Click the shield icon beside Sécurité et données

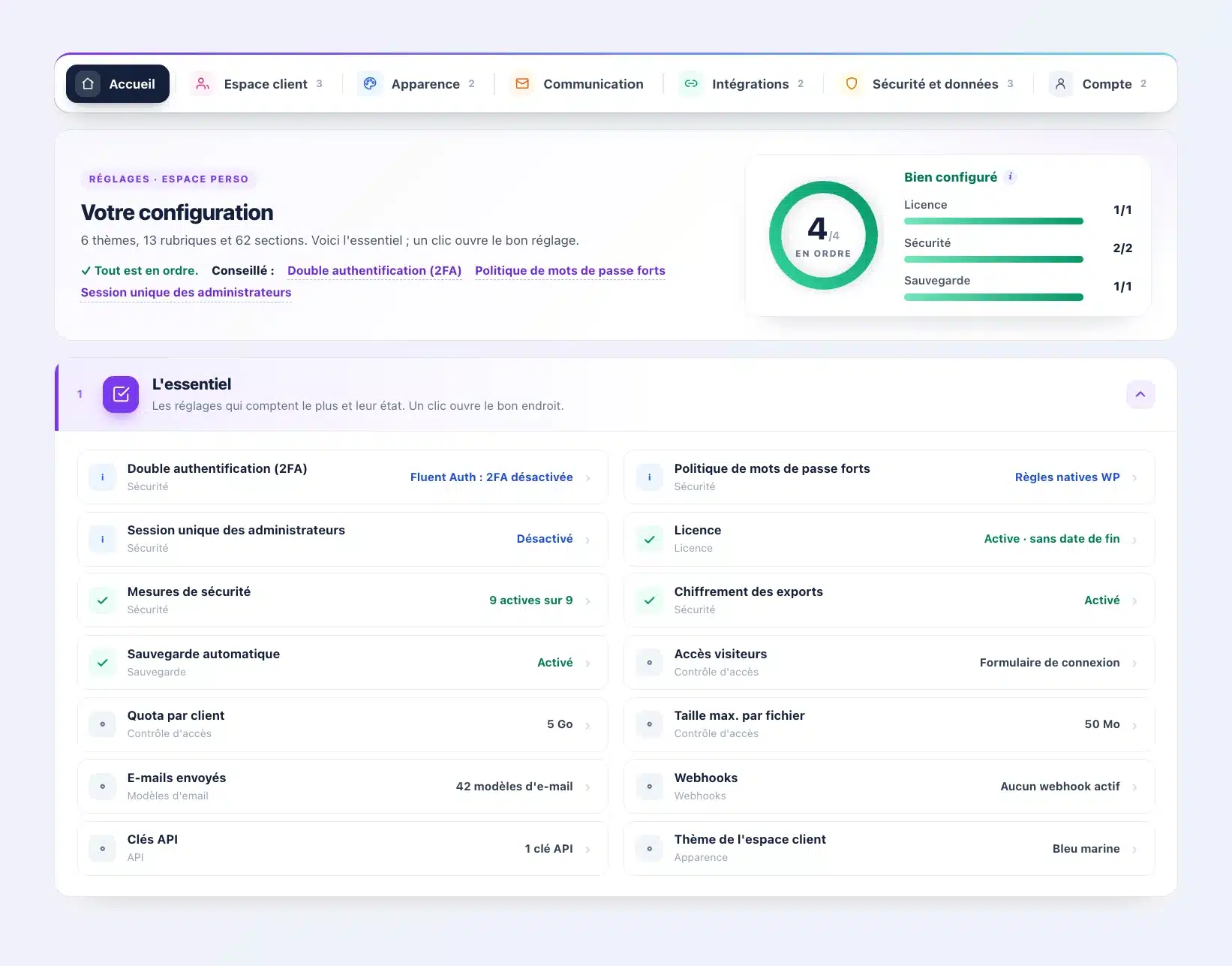click(852, 84)
